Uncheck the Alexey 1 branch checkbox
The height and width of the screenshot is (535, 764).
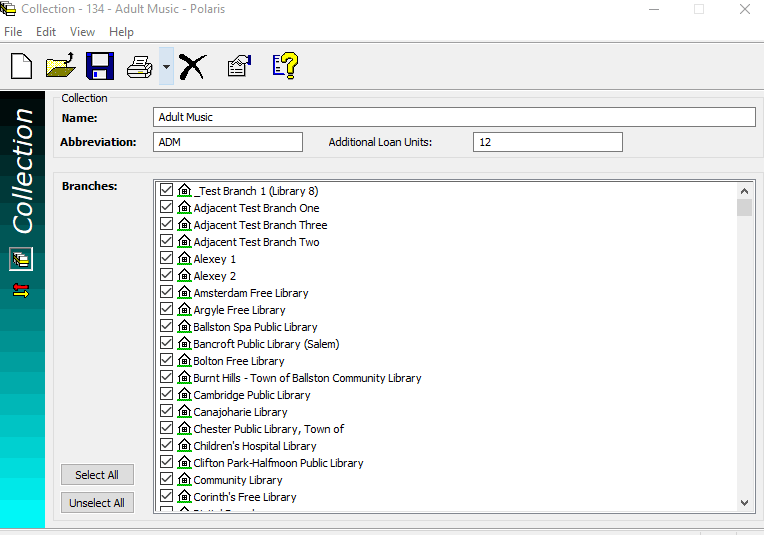tap(167, 259)
